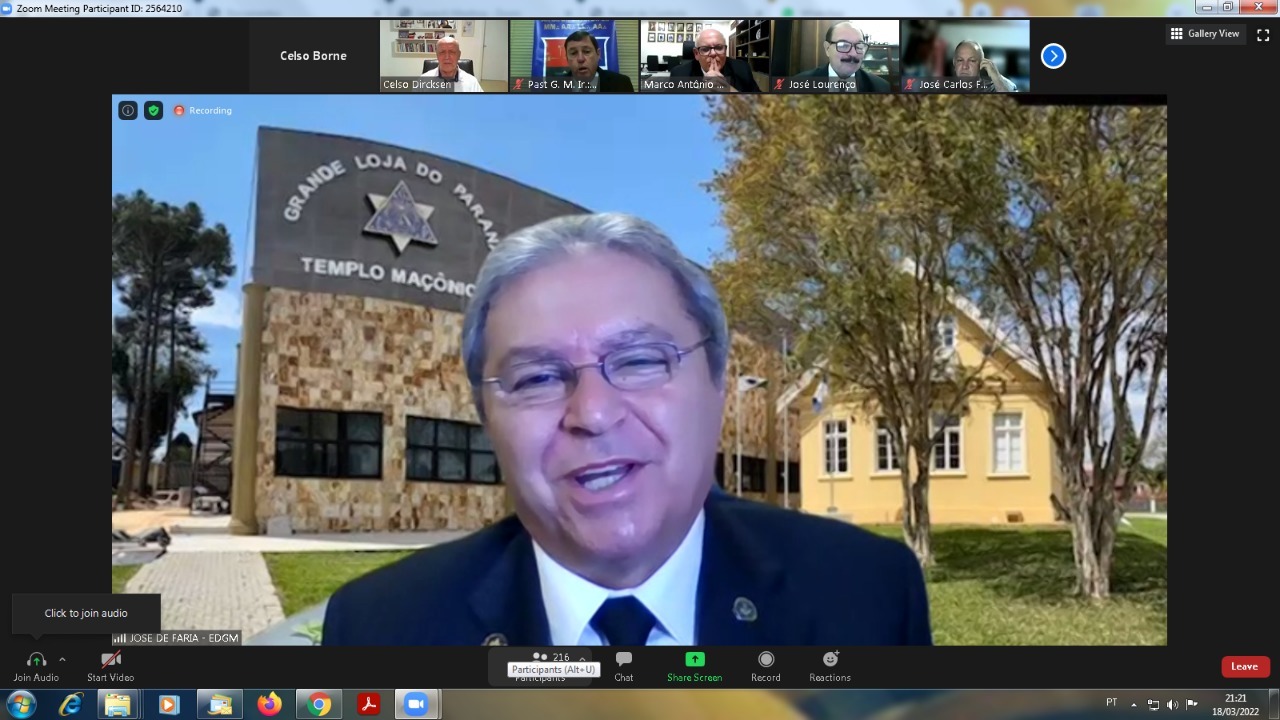Viewport: 1280px width, 720px height.
Task: Select Celso Dircksen video thumbnail
Action: (443, 56)
